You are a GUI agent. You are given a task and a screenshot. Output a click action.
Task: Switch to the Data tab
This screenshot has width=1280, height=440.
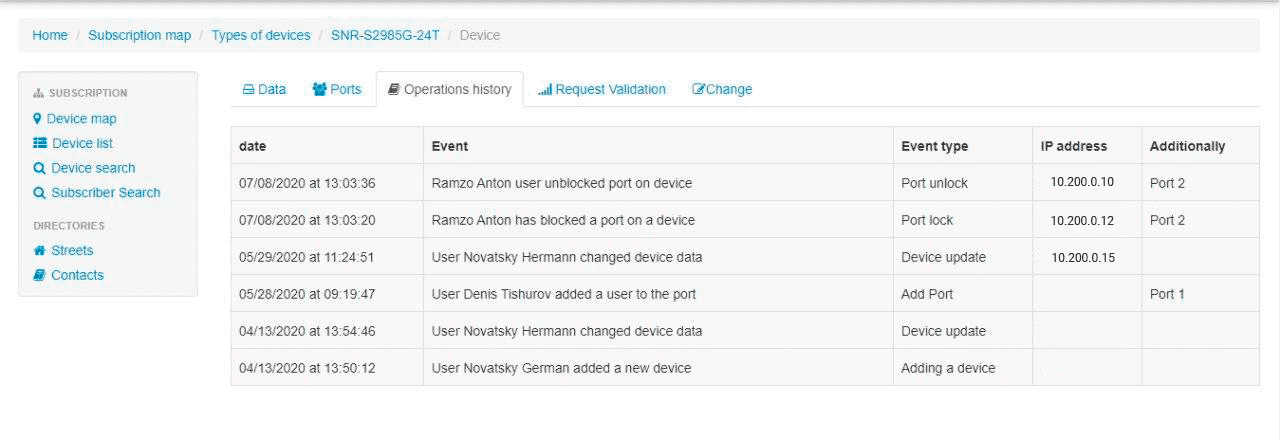[264, 89]
